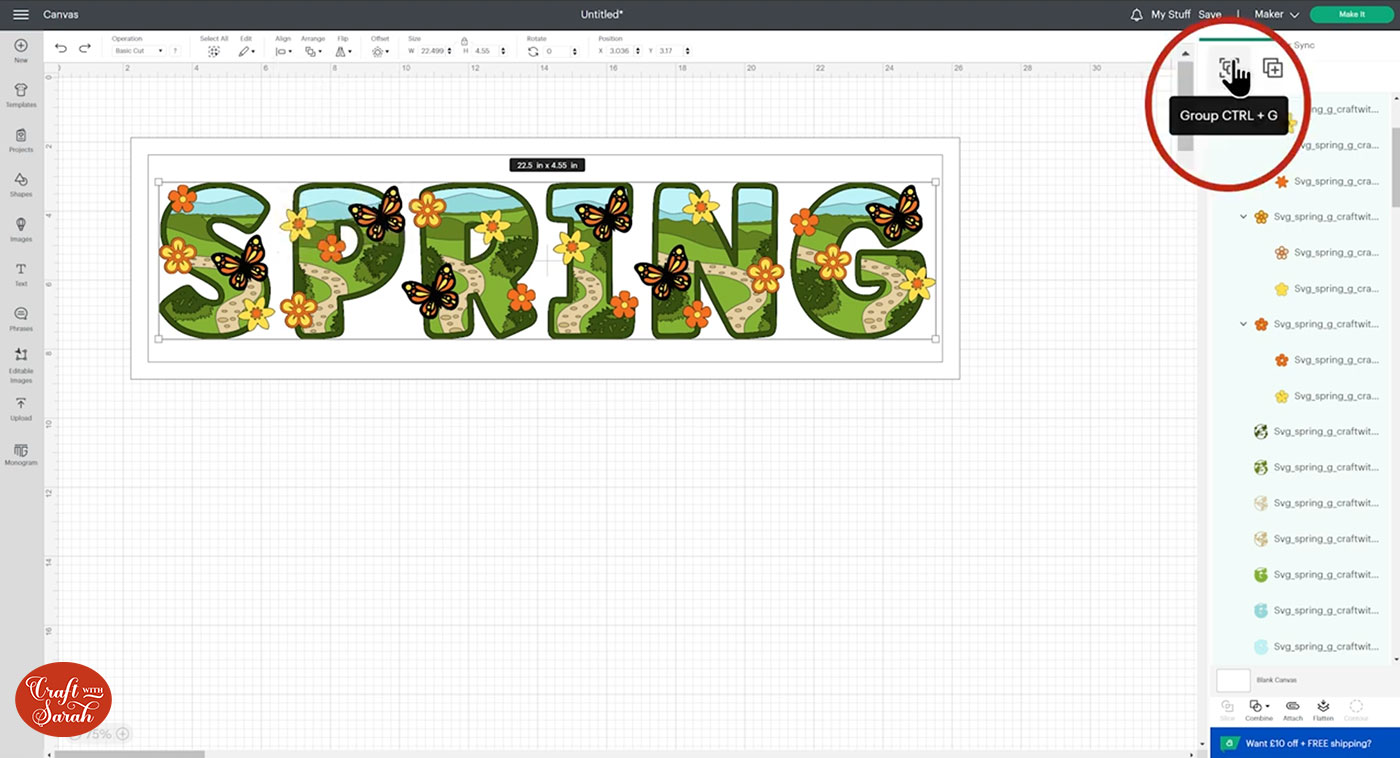1400x758 pixels.
Task: Toggle the size aspect ratio lock
Action: (464, 41)
